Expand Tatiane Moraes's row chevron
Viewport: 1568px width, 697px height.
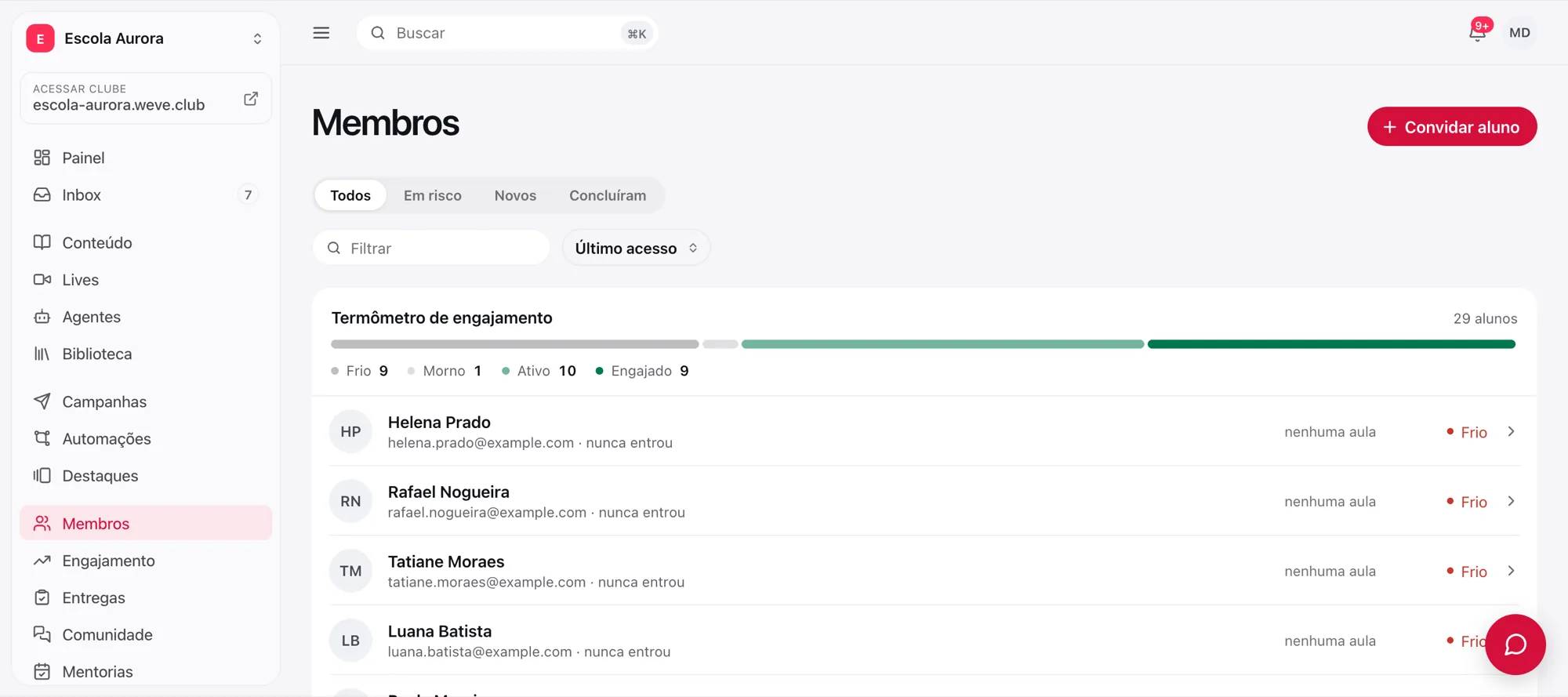tap(1511, 571)
